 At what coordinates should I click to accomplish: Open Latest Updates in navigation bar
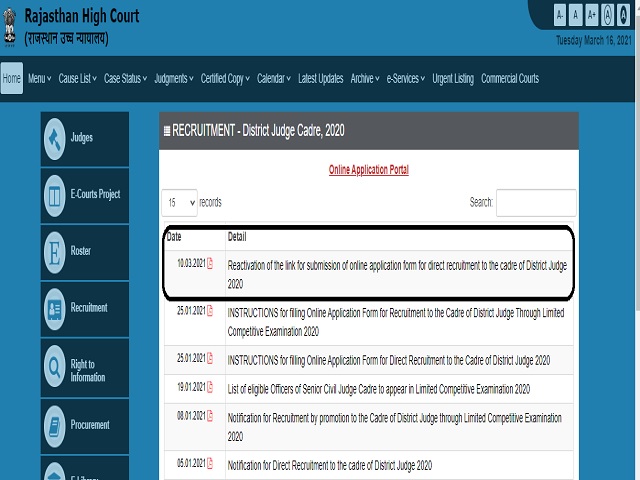click(320, 78)
